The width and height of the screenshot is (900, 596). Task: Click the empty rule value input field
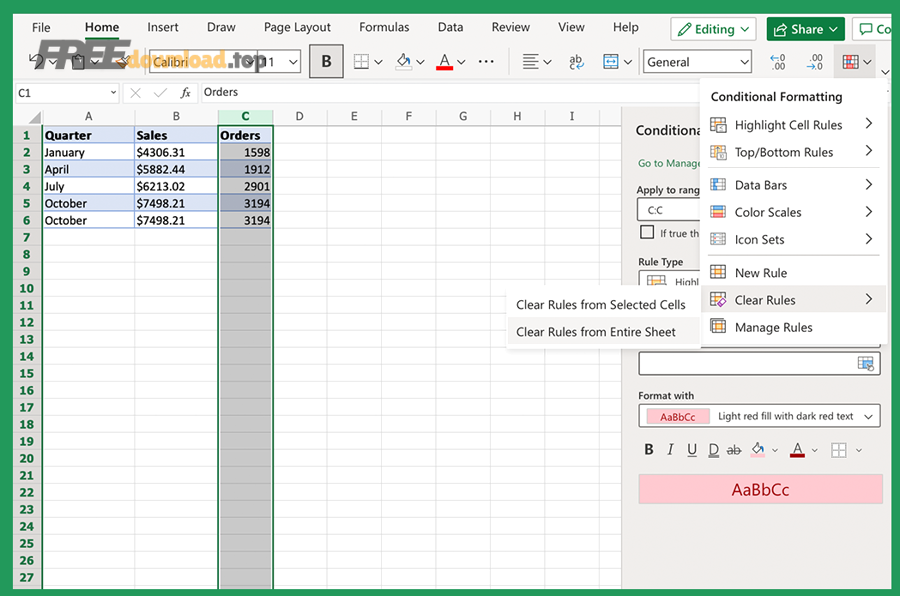pos(759,363)
